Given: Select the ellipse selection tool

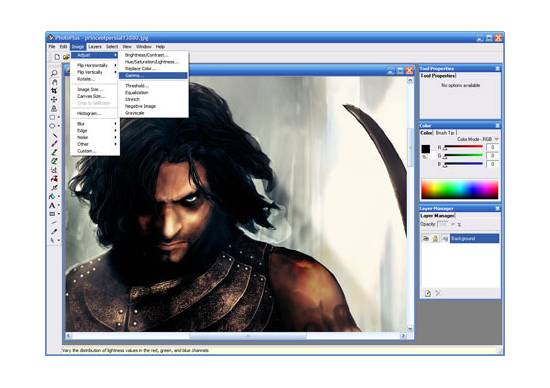Looking at the screenshot, I should point(53,126).
